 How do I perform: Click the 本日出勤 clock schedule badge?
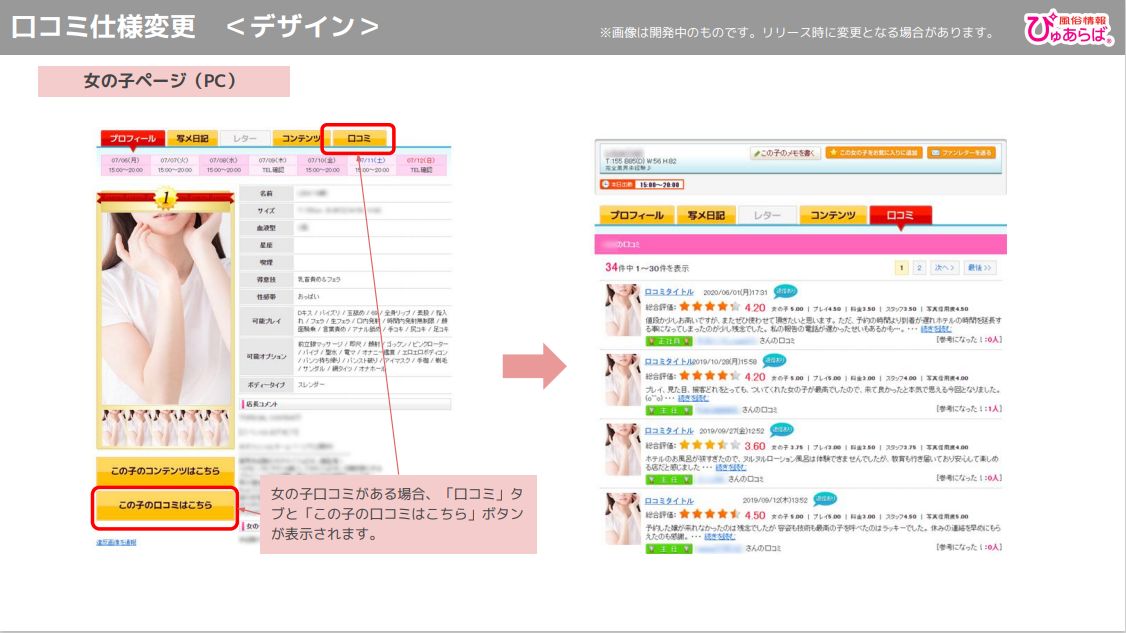[641, 185]
